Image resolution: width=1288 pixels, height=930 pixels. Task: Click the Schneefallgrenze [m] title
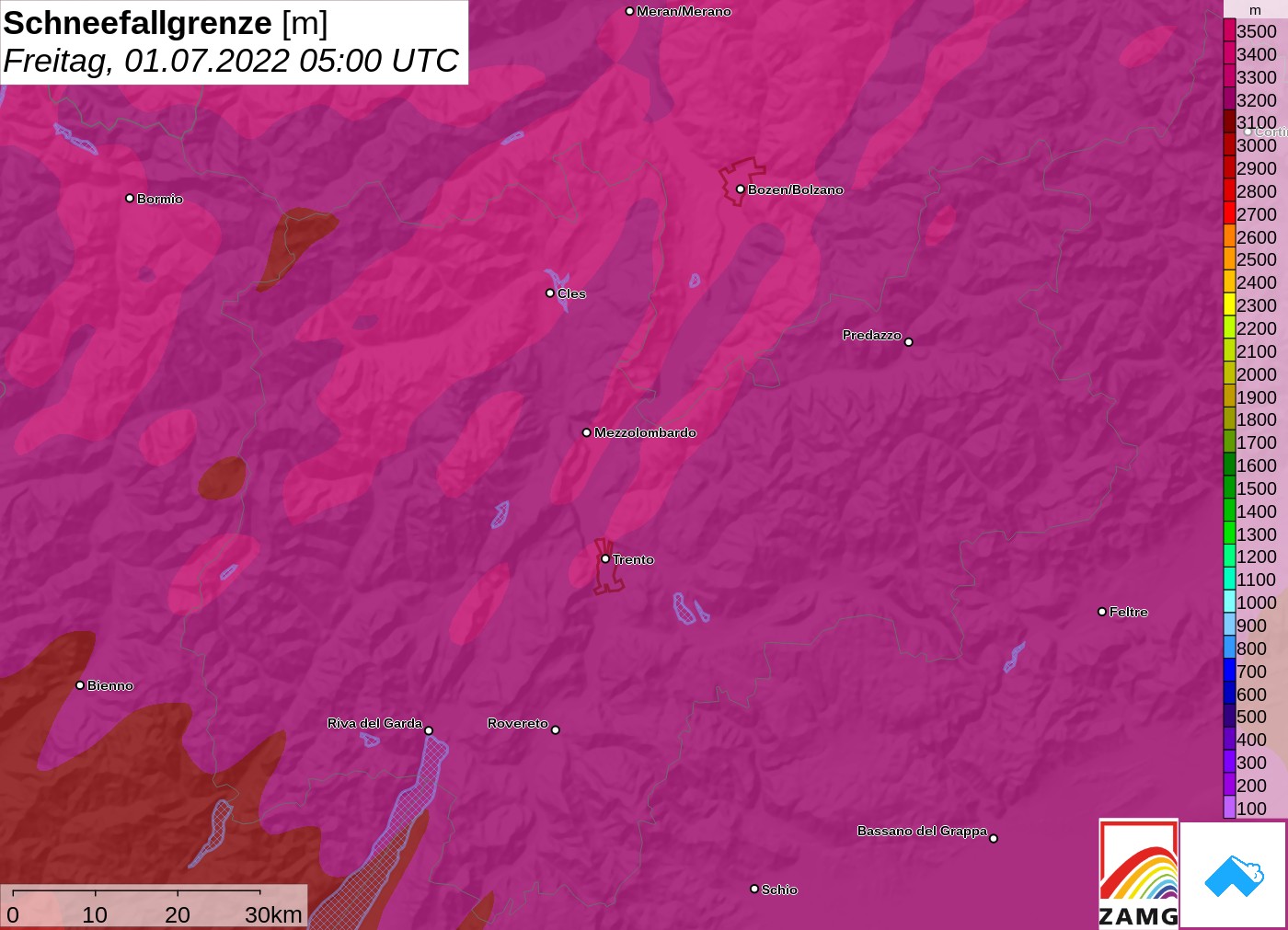166,23
